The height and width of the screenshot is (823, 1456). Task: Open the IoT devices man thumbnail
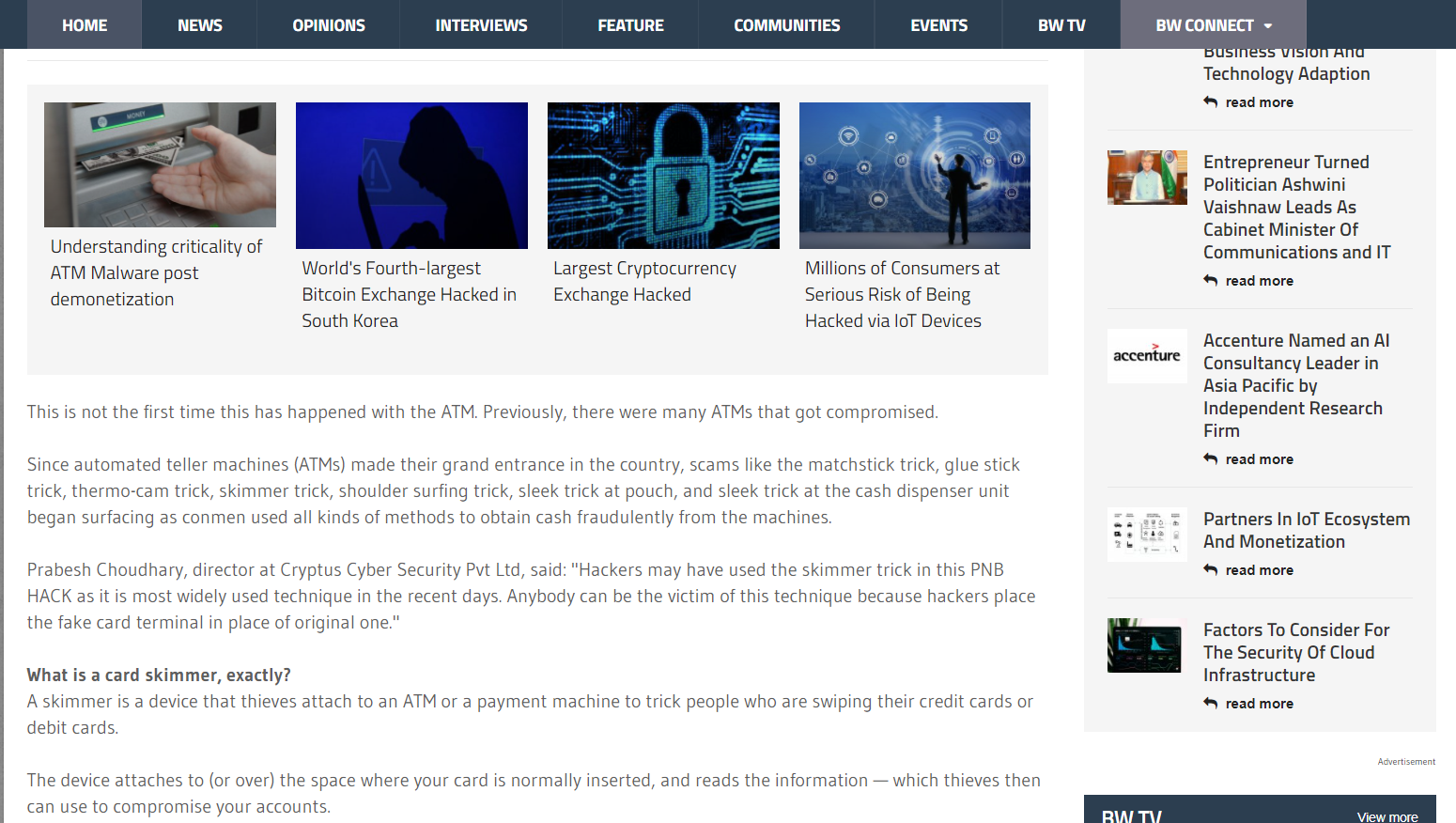[915, 176]
